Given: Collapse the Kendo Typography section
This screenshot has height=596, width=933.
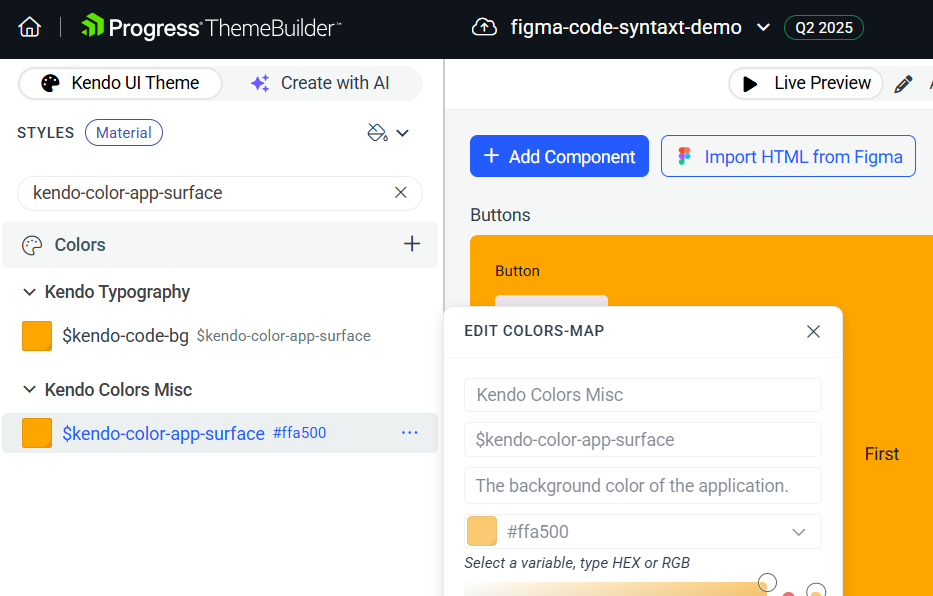Looking at the screenshot, I should (29, 292).
